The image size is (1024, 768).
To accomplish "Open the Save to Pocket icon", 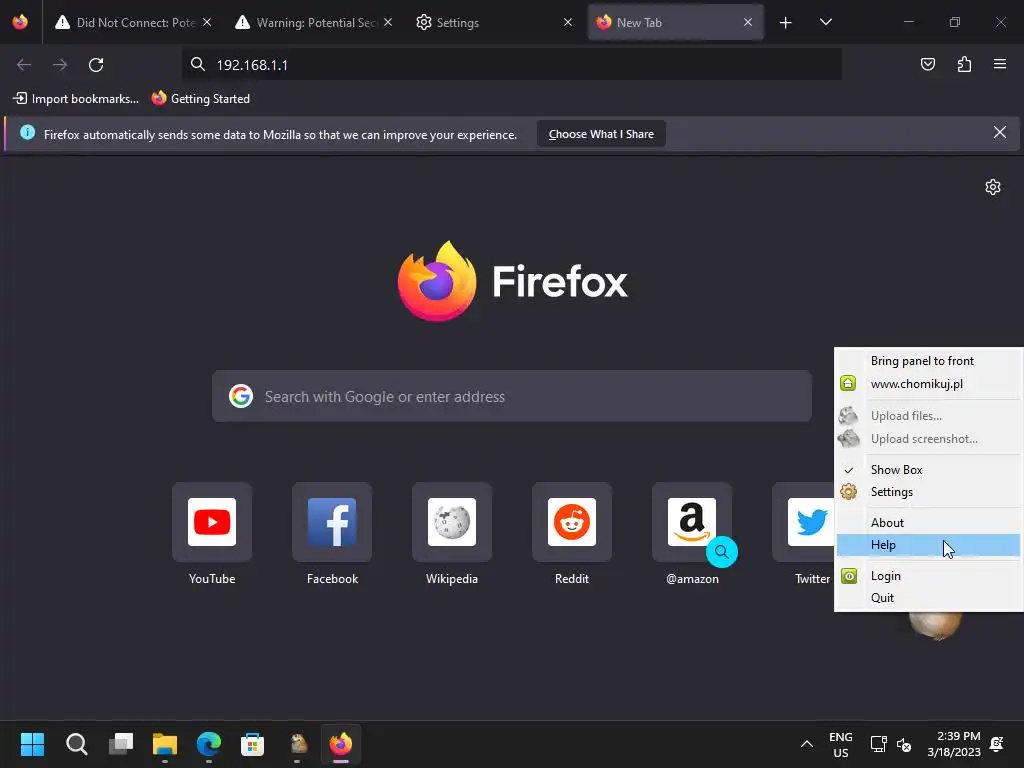I will [927, 64].
